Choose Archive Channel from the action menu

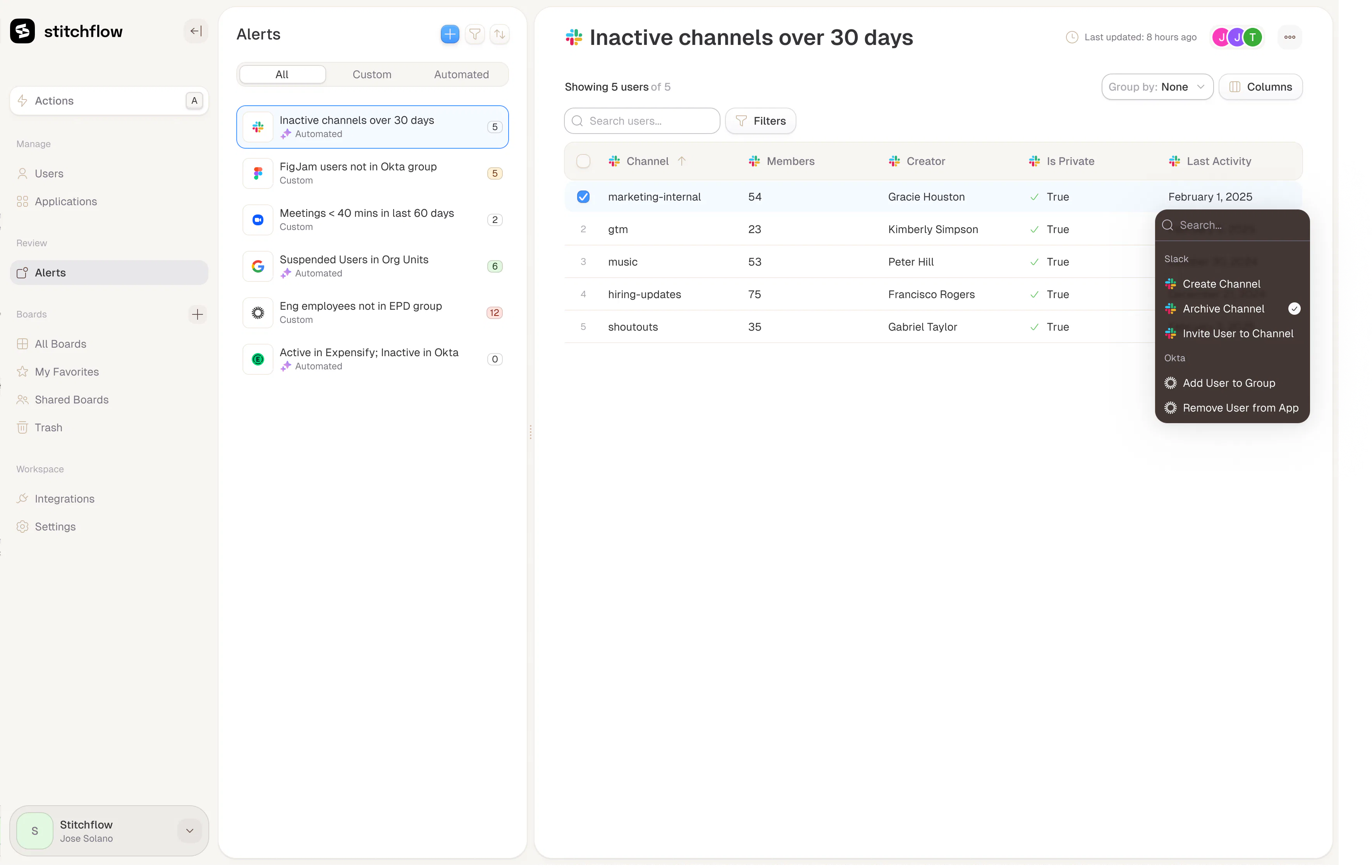1233,309
